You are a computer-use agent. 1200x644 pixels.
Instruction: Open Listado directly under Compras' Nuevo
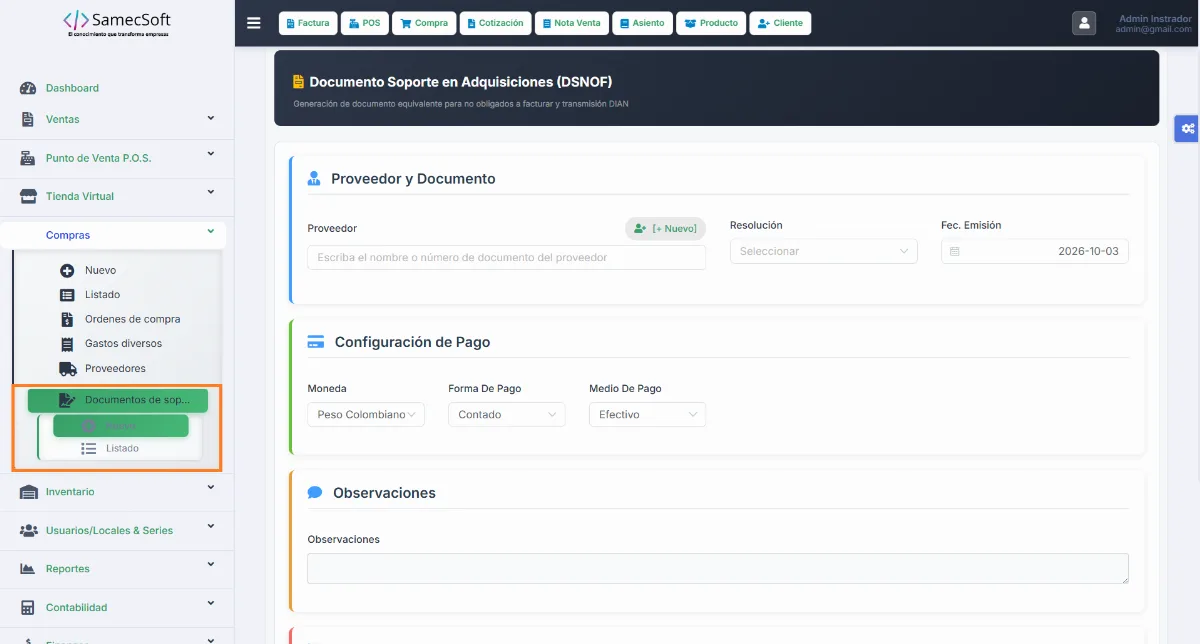pyautogui.click(x=102, y=295)
